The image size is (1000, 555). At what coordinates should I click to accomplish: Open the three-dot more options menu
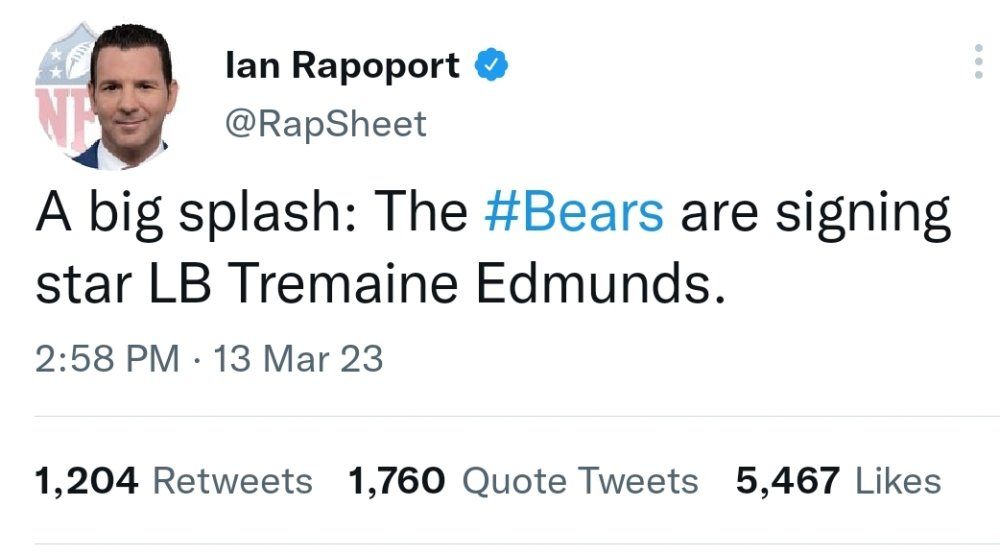click(x=978, y=62)
